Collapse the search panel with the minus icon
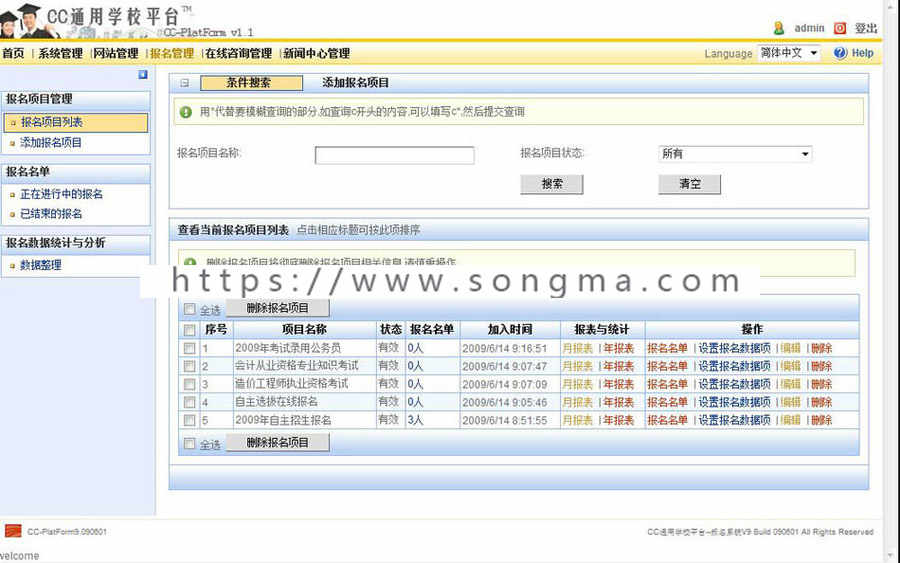The height and width of the screenshot is (563, 900). click(184, 83)
